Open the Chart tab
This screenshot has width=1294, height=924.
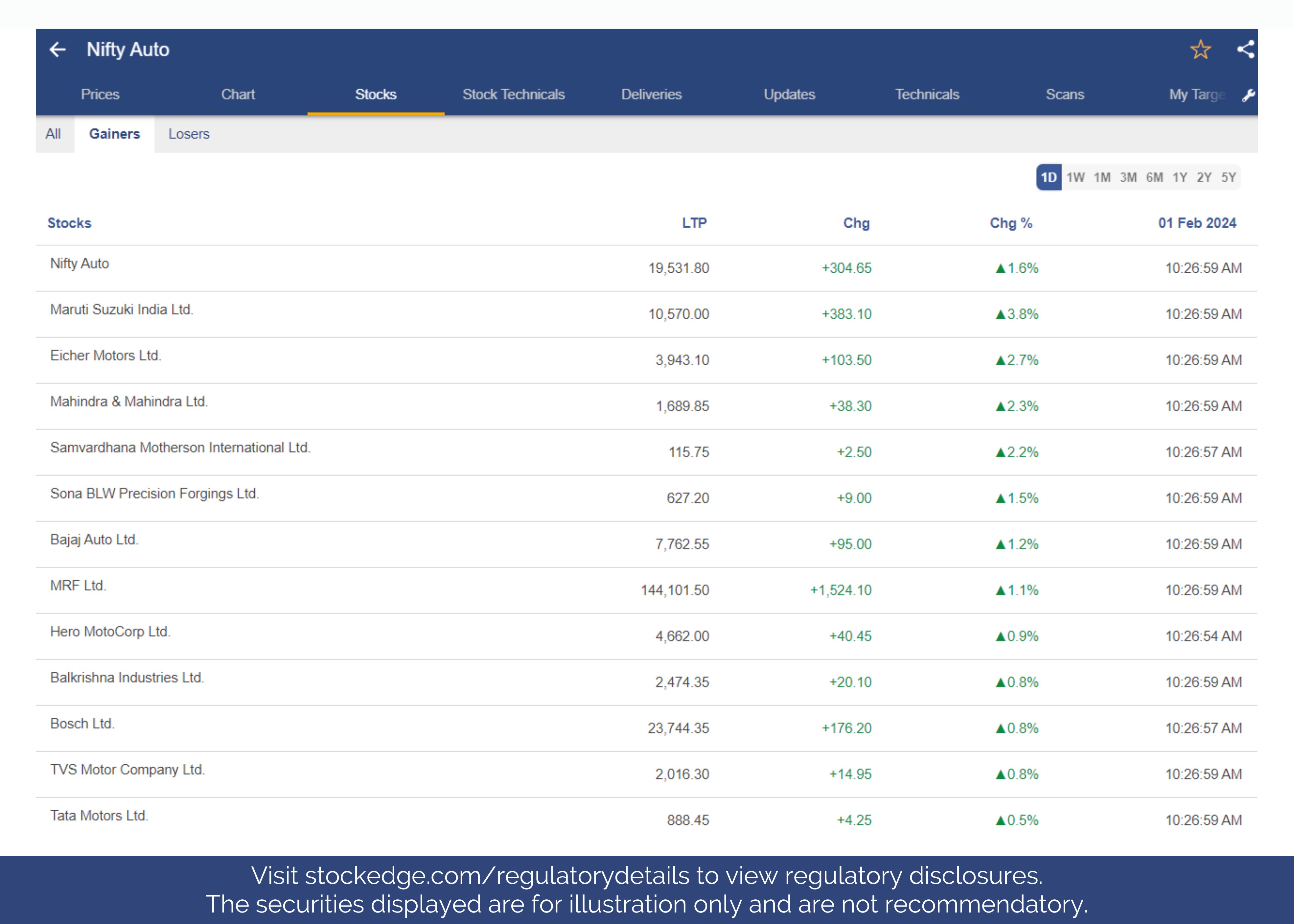point(238,95)
